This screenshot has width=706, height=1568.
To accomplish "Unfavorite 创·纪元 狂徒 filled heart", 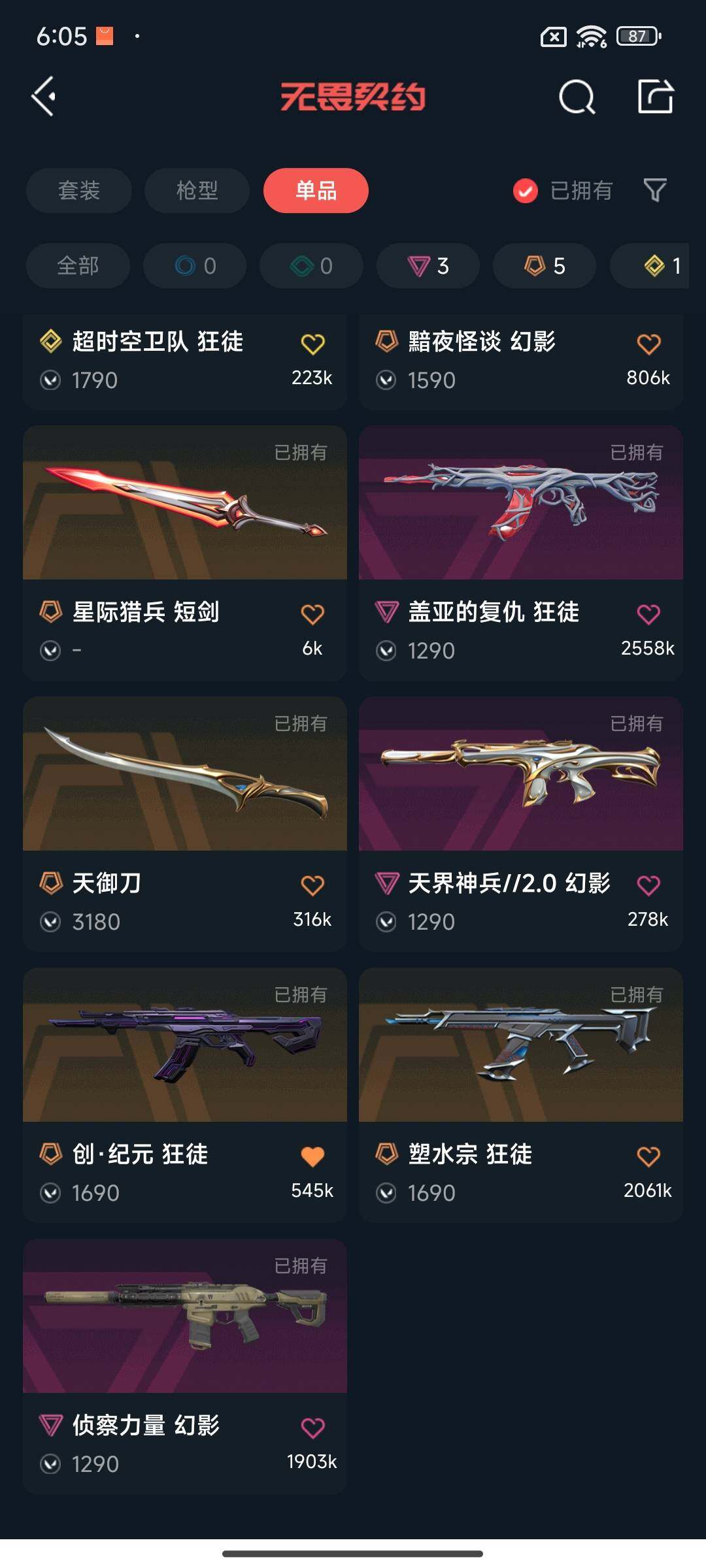I will click(312, 1156).
